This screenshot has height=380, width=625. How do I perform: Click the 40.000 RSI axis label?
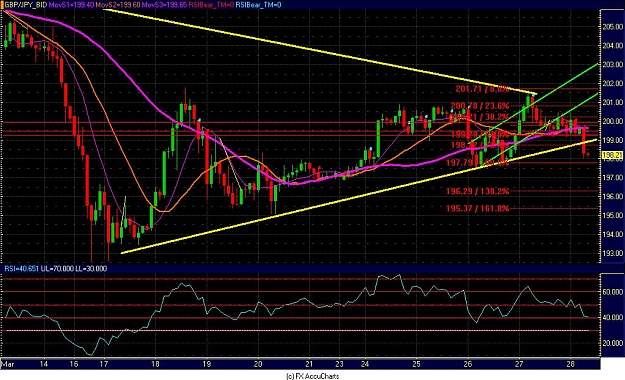click(613, 318)
